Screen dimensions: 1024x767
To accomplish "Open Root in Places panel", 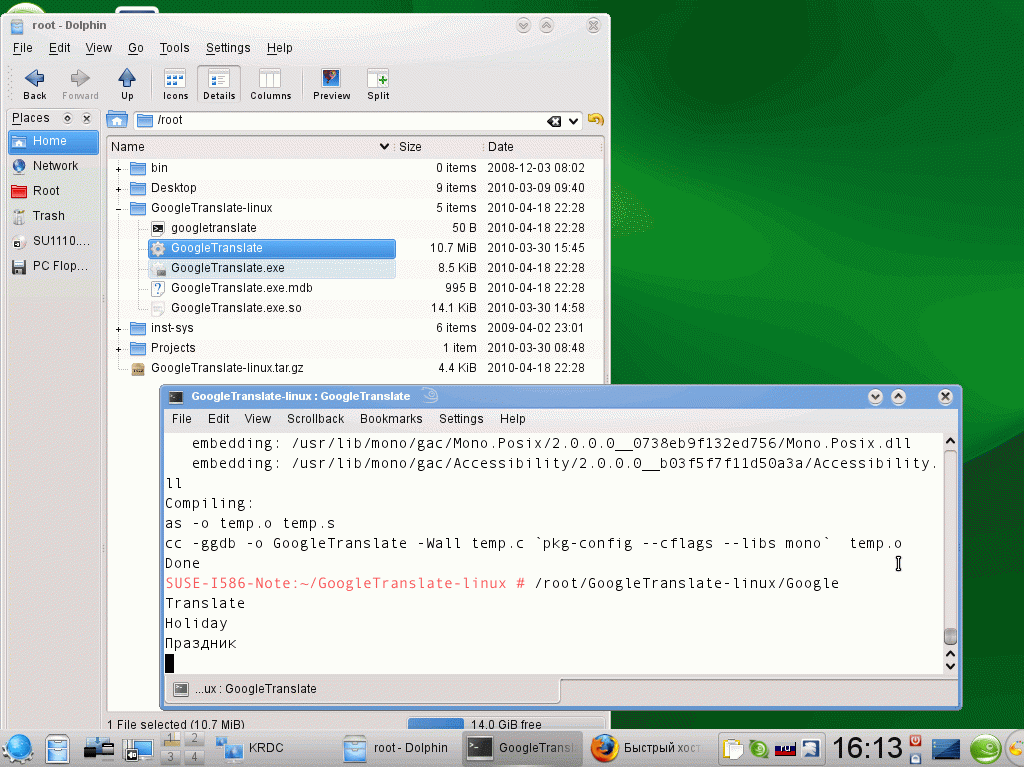I will point(53,191).
